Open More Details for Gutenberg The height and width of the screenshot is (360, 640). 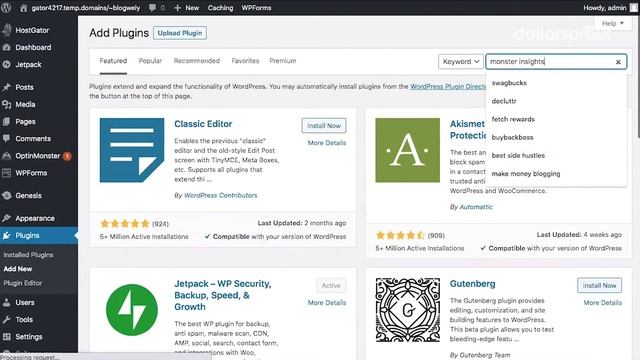602,302
